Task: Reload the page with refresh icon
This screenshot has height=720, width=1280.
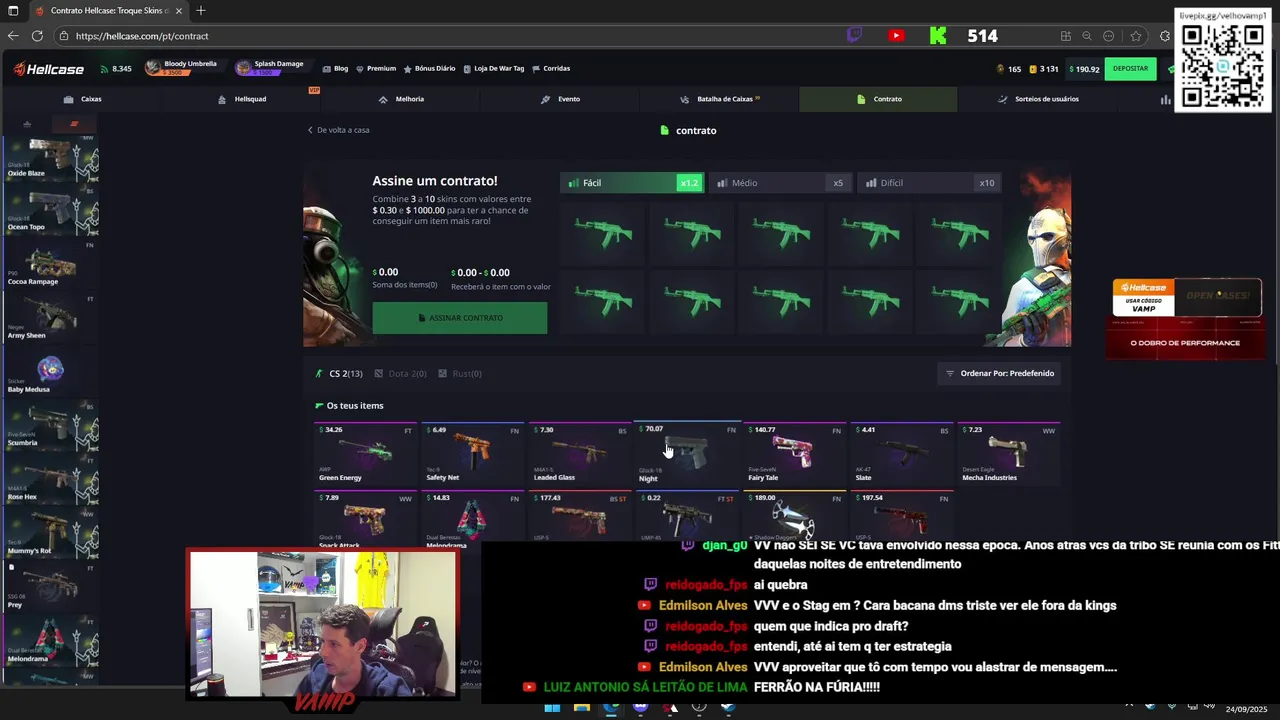Action: click(x=37, y=36)
